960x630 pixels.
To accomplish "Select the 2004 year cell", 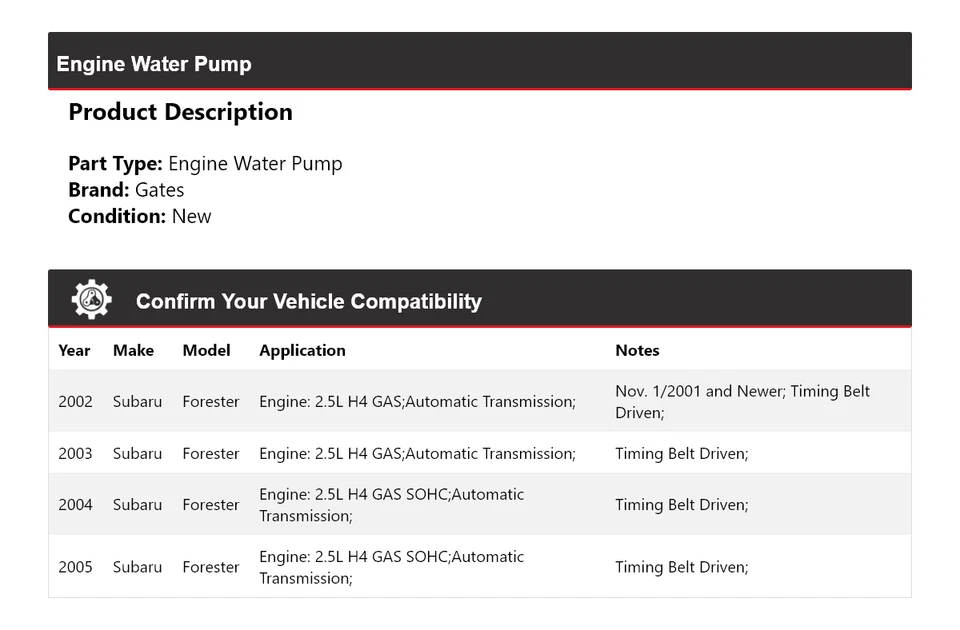I will pyautogui.click(x=75, y=505).
